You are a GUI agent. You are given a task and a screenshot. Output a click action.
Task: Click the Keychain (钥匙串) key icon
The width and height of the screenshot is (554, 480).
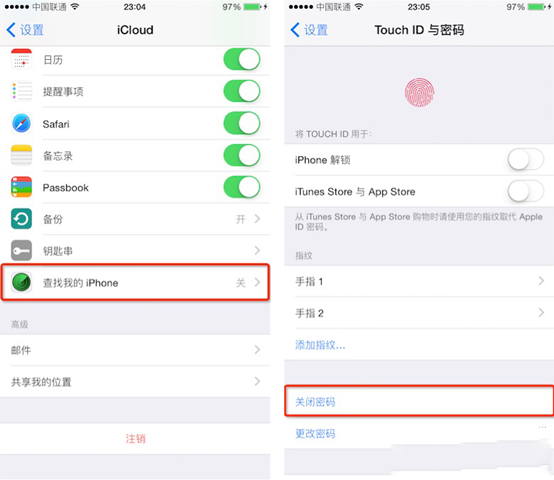click(x=22, y=250)
